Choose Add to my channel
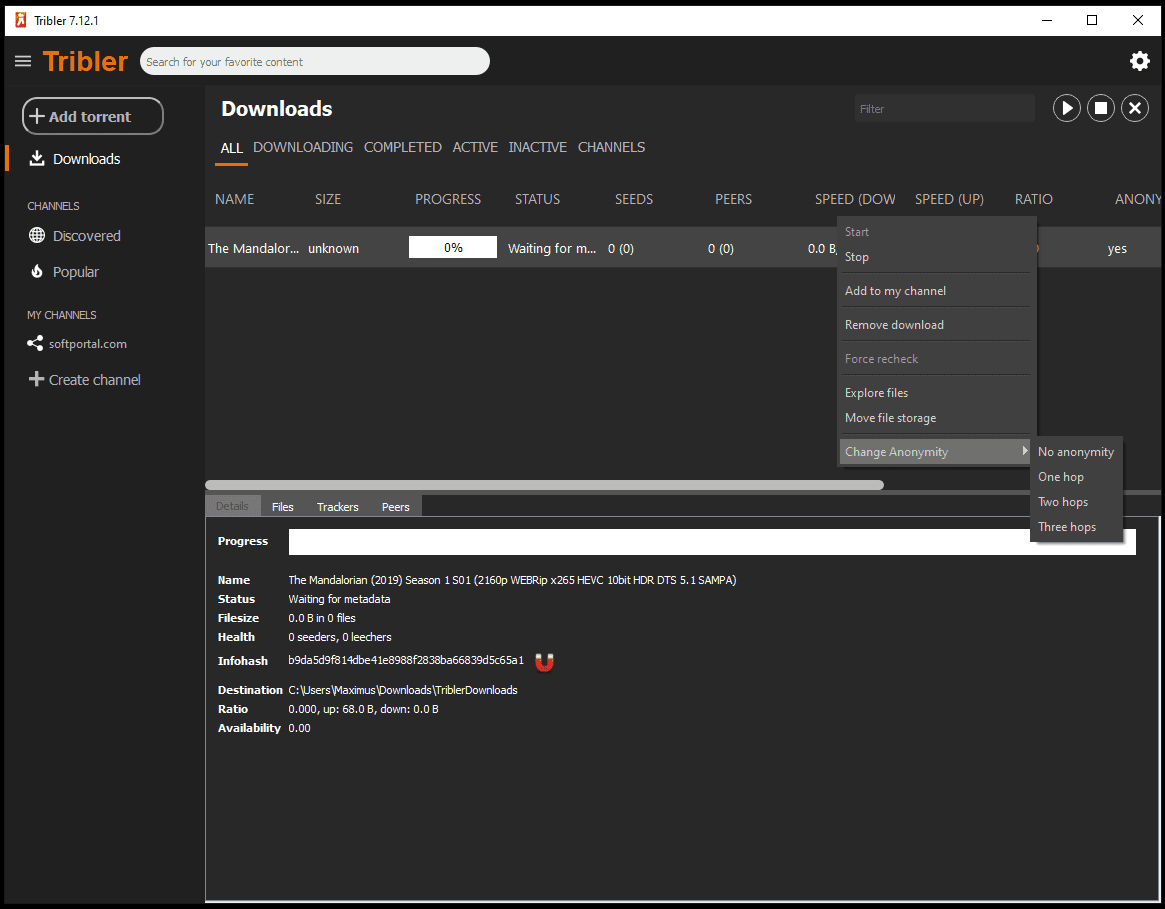1165x909 pixels. [x=935, y=291]
